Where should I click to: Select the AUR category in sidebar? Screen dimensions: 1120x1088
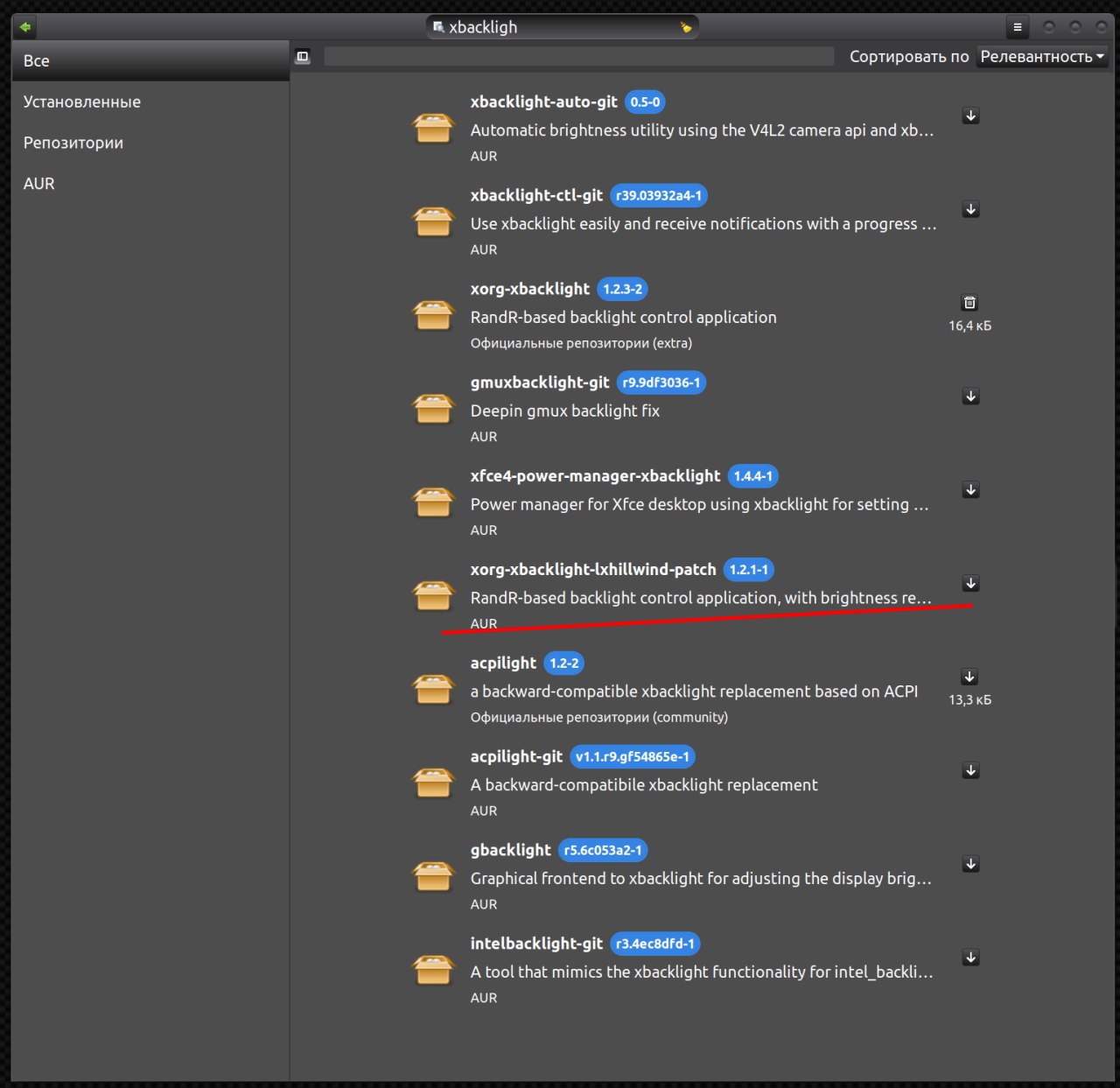(150, 184)
